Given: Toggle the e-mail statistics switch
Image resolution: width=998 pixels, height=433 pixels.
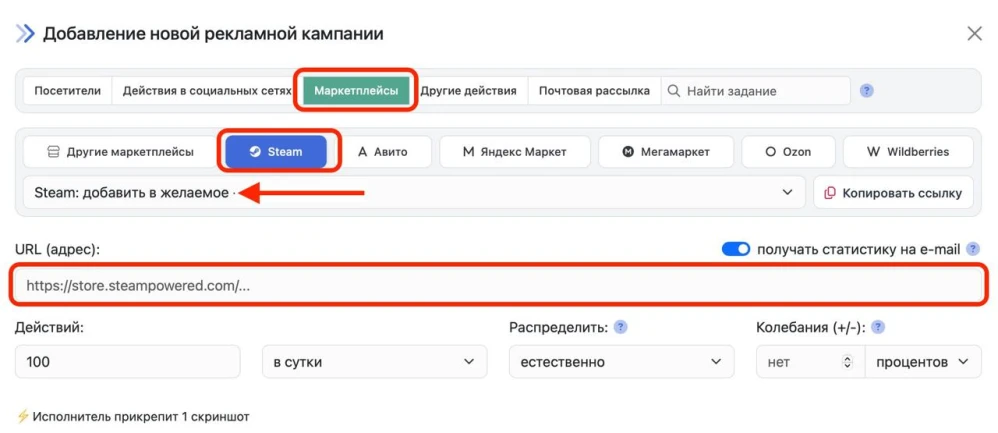Looking at the screenshot, I should click(736, 249).
